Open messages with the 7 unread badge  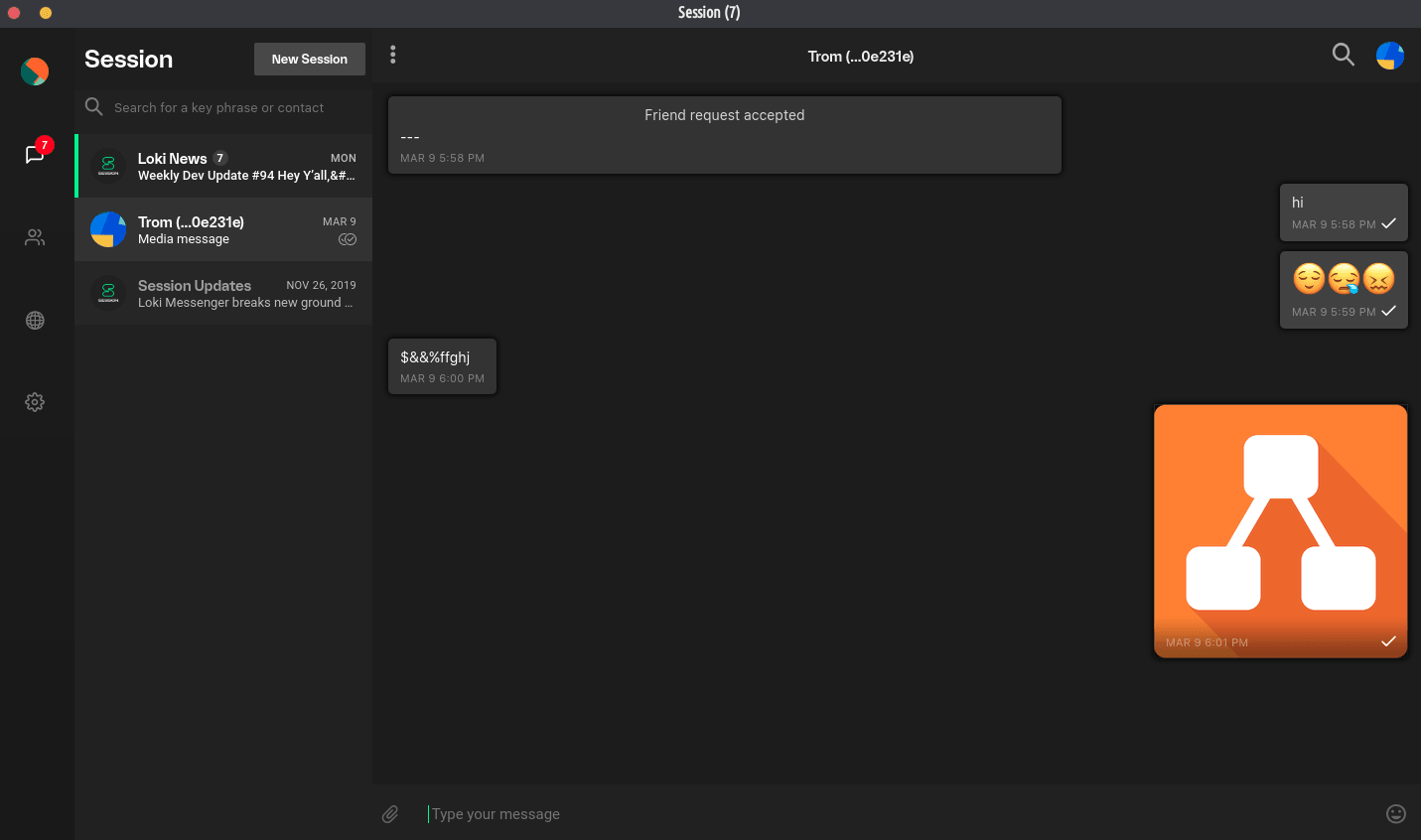(36, 154)
